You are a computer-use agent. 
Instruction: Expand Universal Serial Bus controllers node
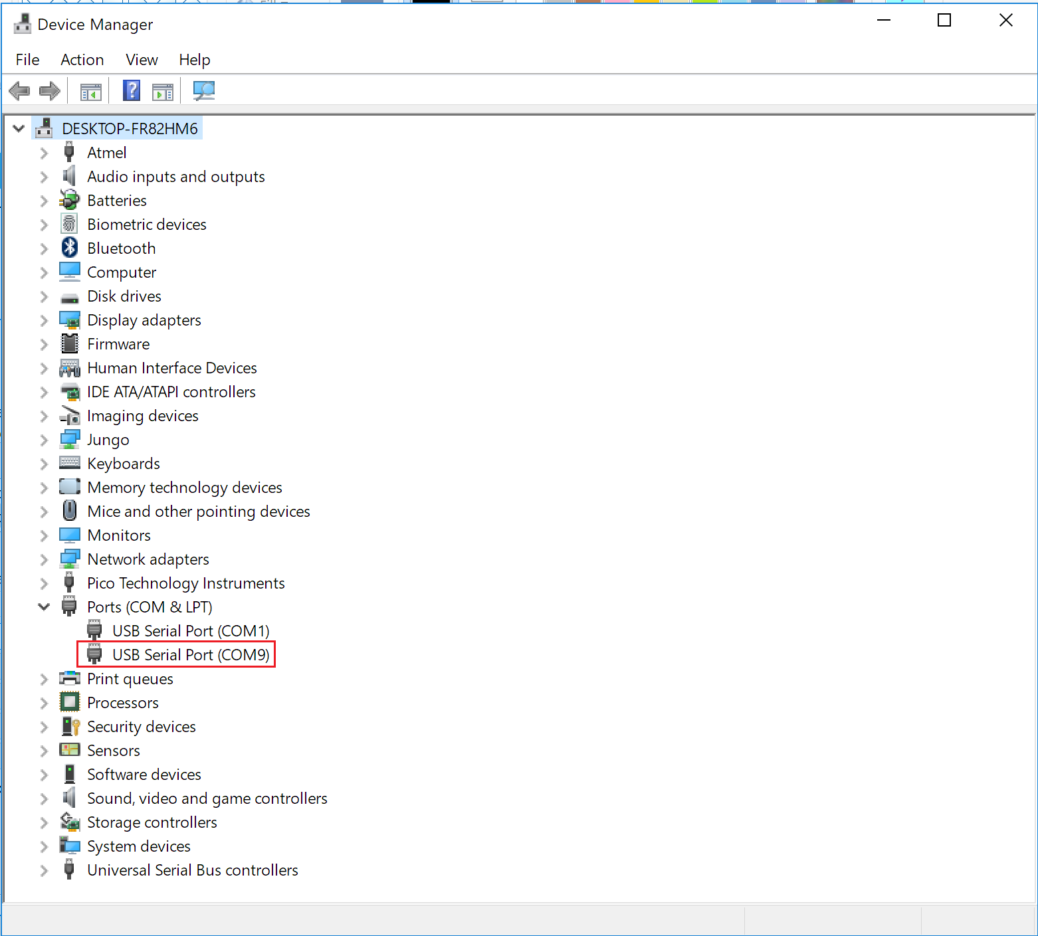pos(44,870)
